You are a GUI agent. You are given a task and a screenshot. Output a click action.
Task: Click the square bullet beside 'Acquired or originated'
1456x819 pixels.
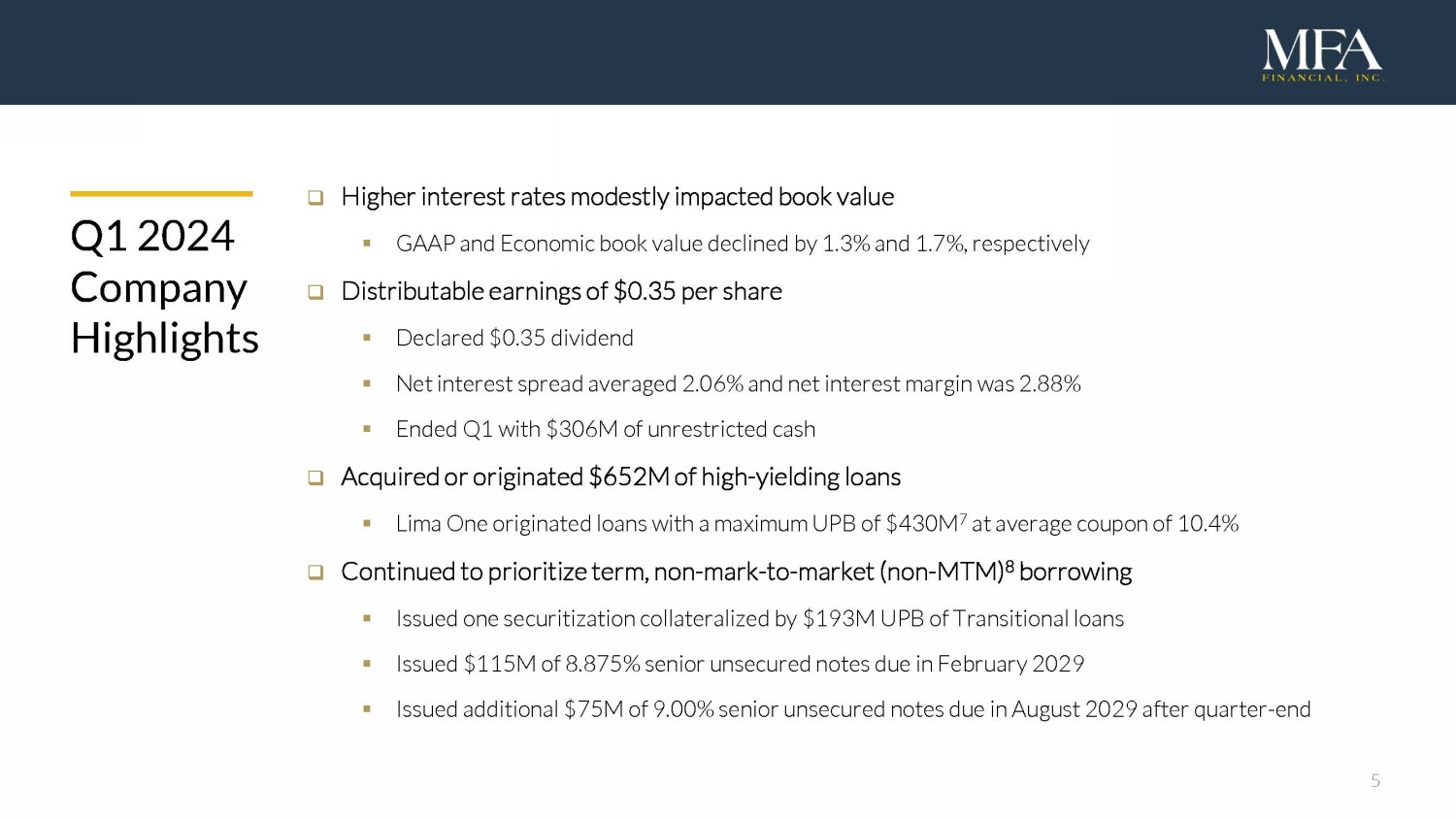click(315, 477)
